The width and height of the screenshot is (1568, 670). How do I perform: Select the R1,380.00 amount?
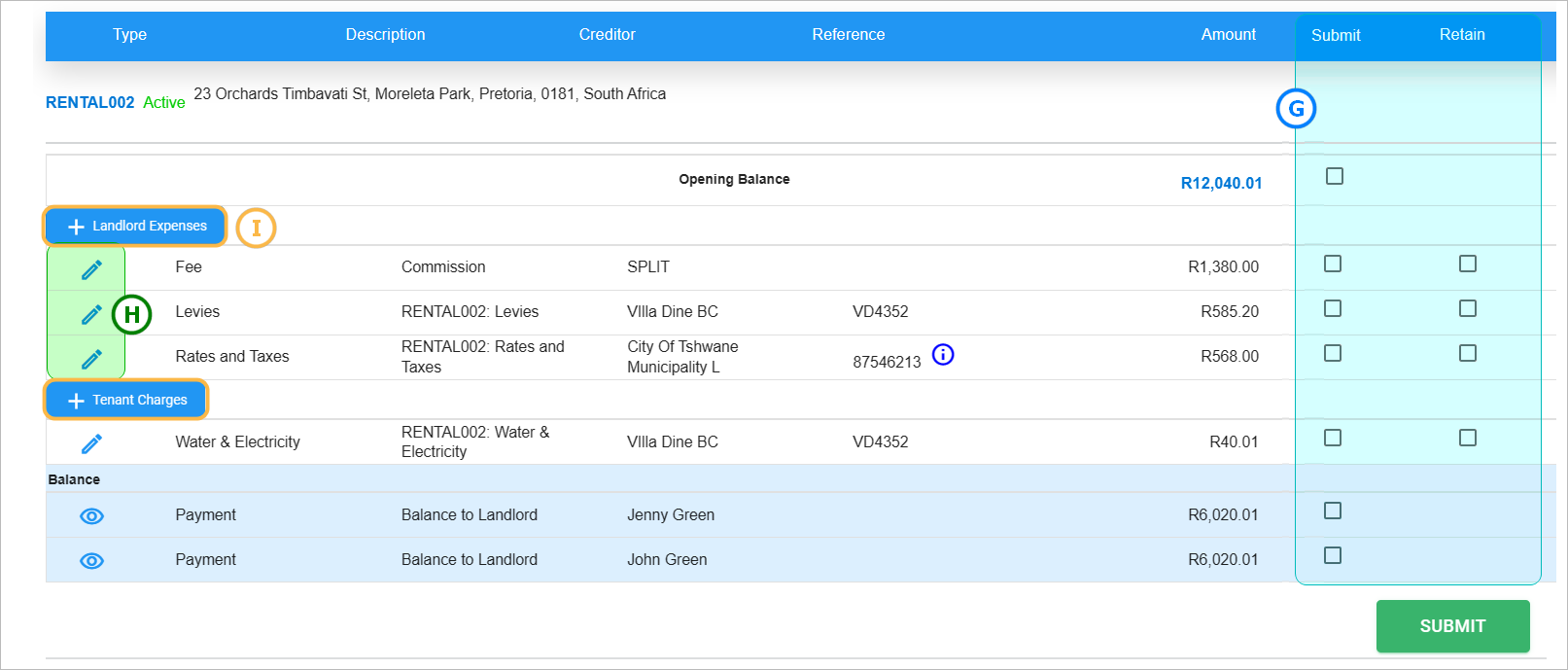tap(1223, 266)
